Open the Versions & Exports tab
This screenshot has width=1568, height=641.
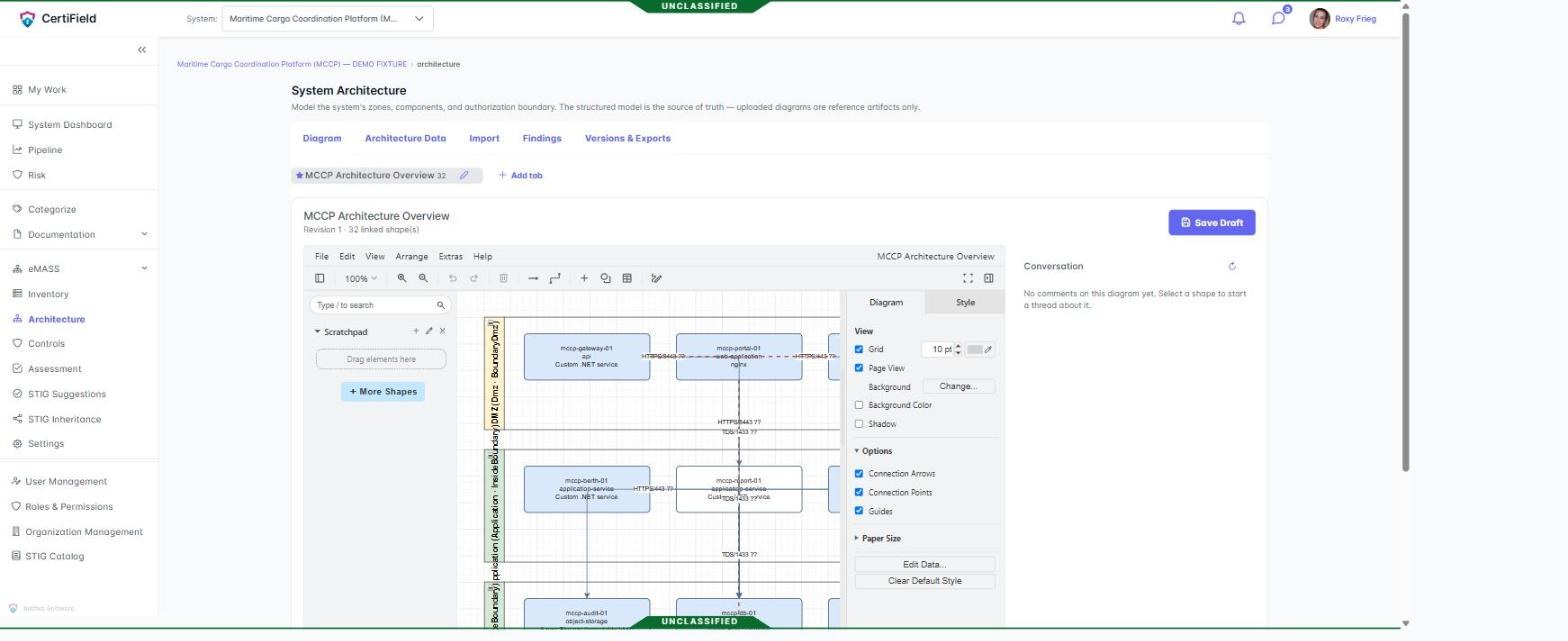pyautogui.click(x=627, y=138)
